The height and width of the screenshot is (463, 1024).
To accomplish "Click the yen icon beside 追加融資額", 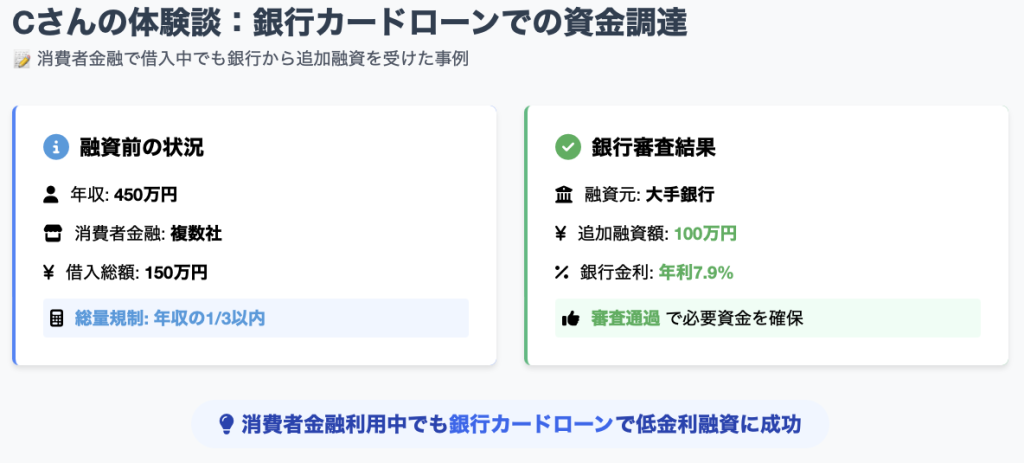I will pyautogui.click(x=560, y=233).
